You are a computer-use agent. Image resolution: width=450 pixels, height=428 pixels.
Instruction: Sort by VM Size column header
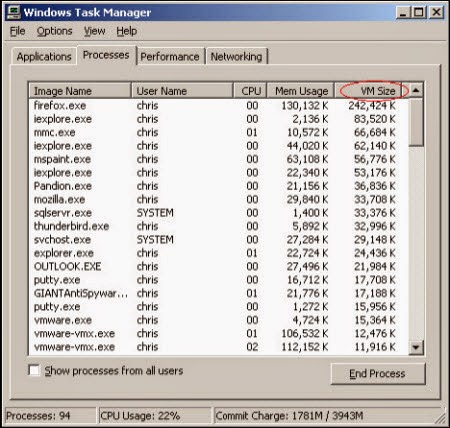pos(368,91)
